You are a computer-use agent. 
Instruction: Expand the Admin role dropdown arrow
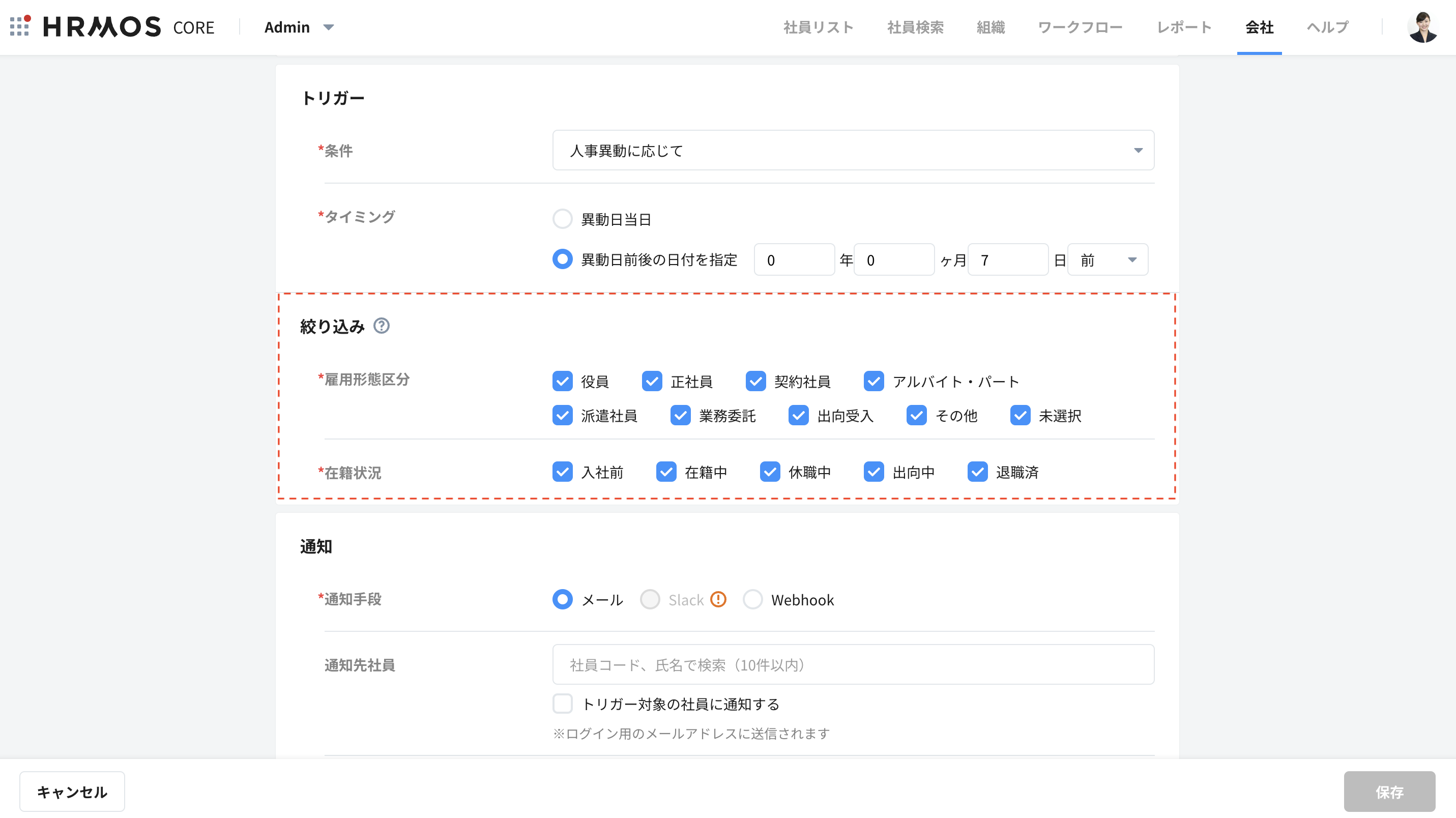point(329,27)
